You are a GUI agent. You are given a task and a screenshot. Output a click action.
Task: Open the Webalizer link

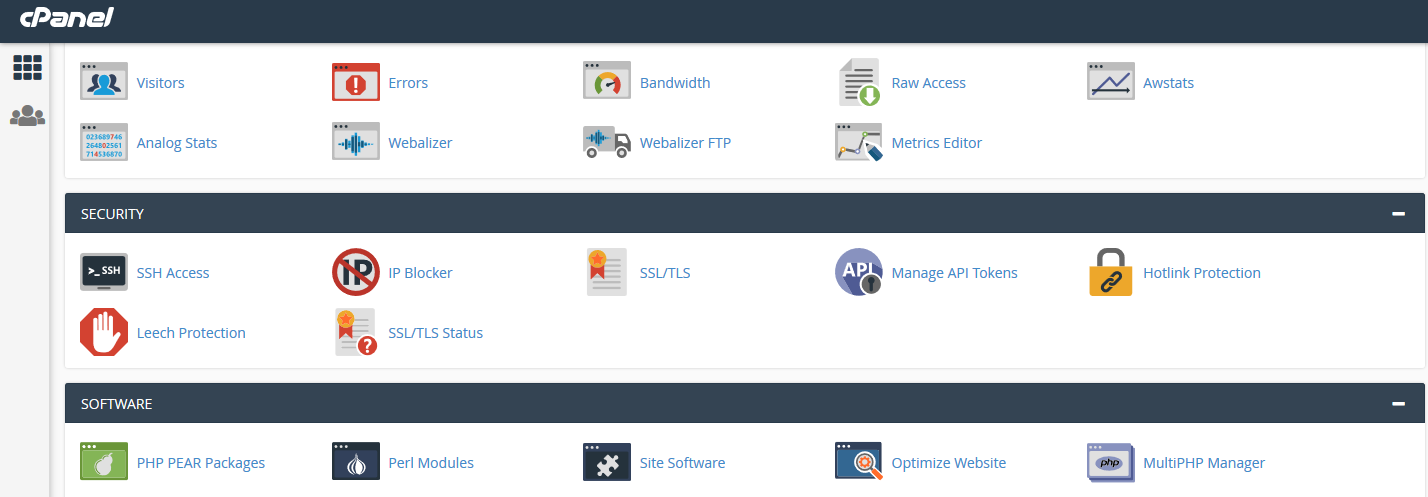tap(420, 143)
